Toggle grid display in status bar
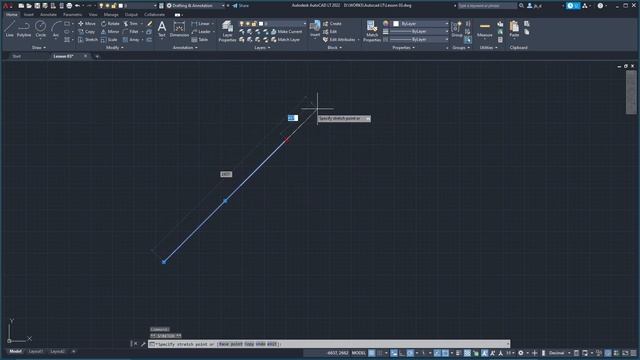This screenshot has width=640, height=360. click(372, 353)
